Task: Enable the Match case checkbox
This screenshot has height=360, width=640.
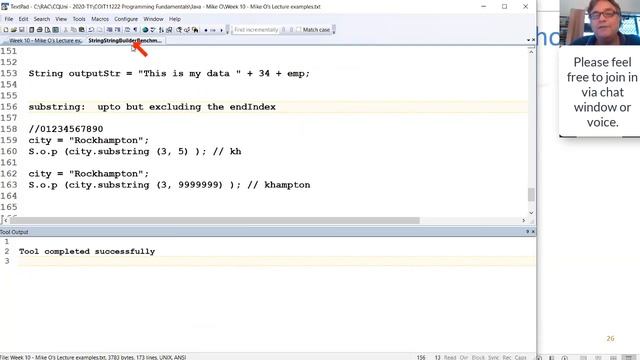Action: (x=299, y=30)
